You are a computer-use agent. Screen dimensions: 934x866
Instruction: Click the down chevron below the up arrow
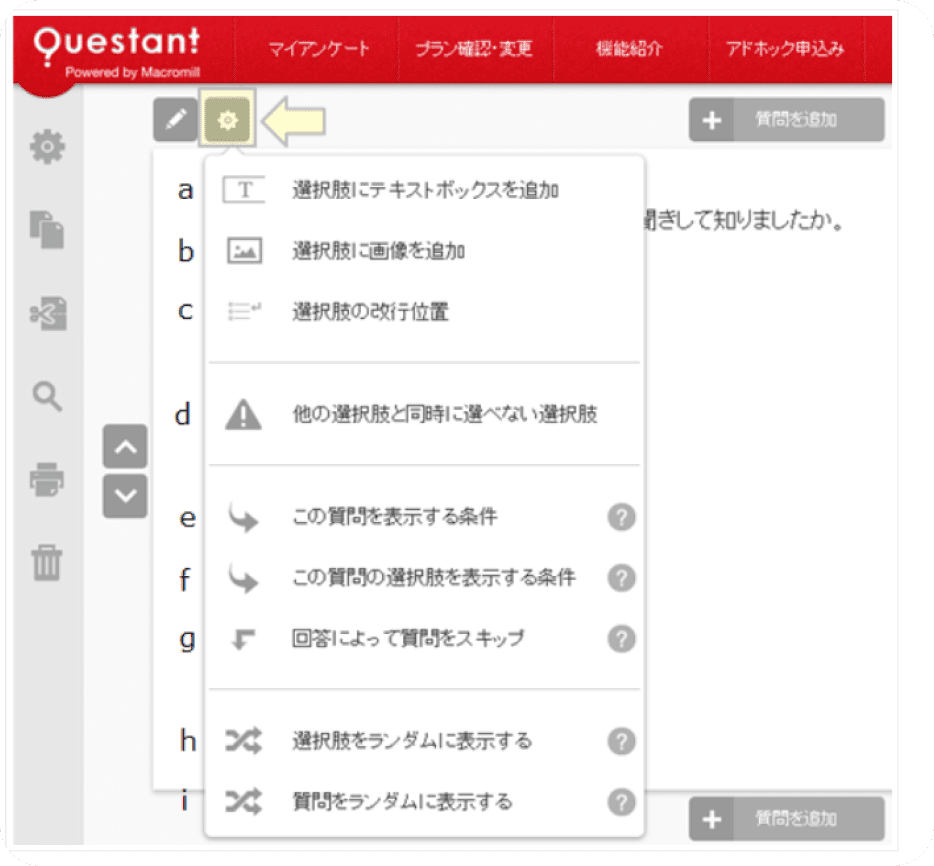[124, 493]
